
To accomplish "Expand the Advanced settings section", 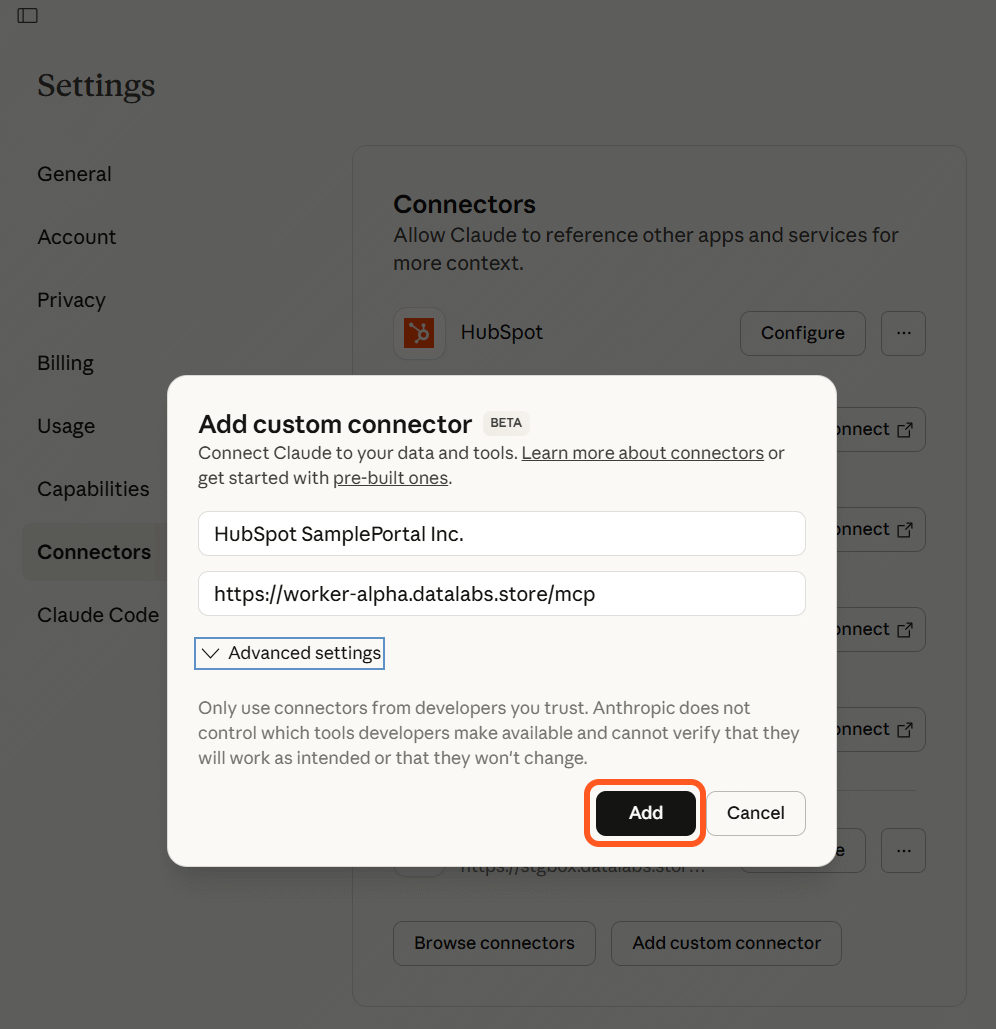I will (289, 653).
